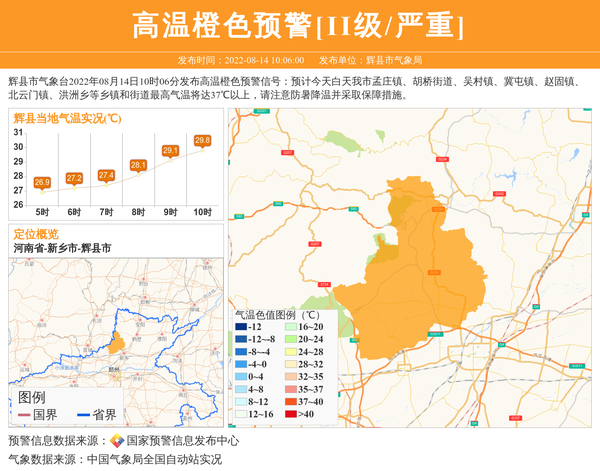The image size is (600, 471).
Task: Click the 河南省-新乡市-辉县市 location text
Action: click(62, 248)
